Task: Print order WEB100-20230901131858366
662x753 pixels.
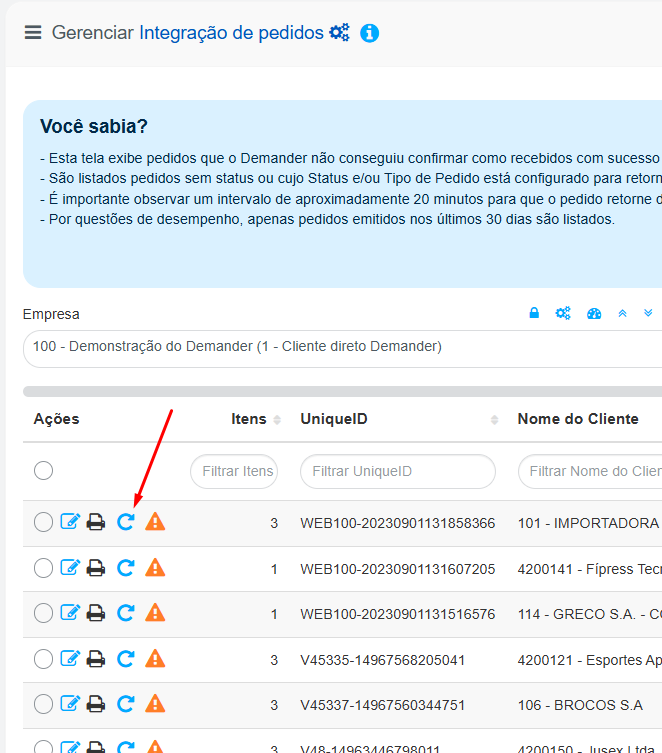Action: coord(96,522)
